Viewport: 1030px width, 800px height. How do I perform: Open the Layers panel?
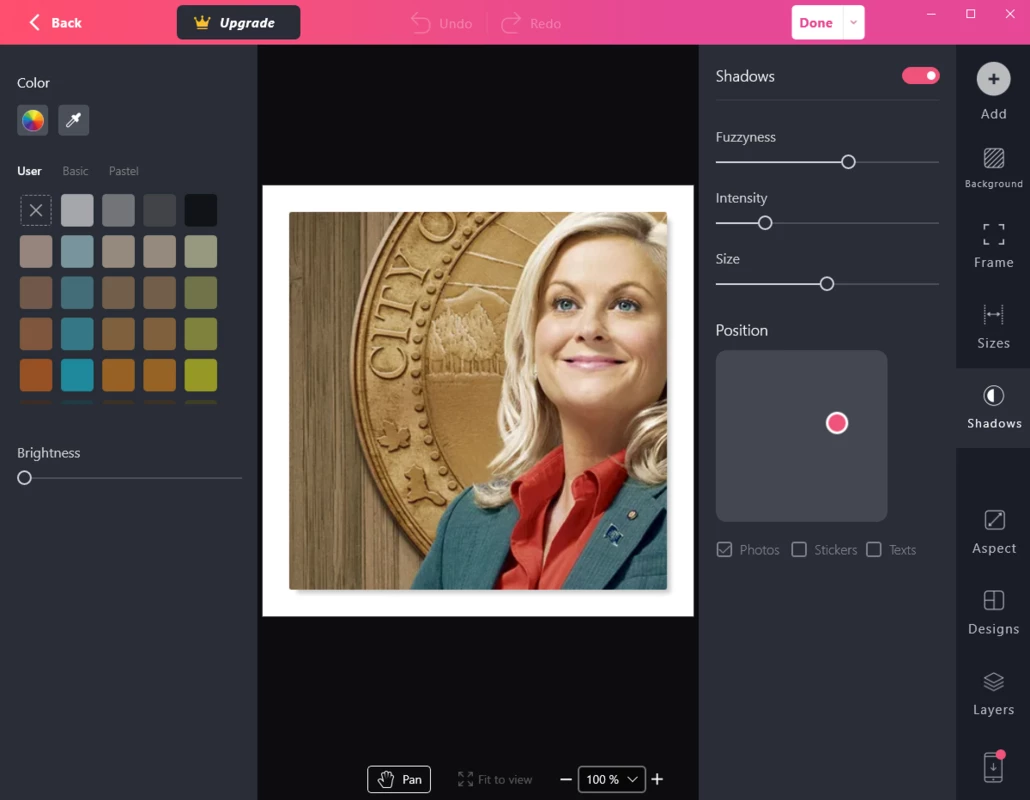pyautogui.click(x=993, y=694)
